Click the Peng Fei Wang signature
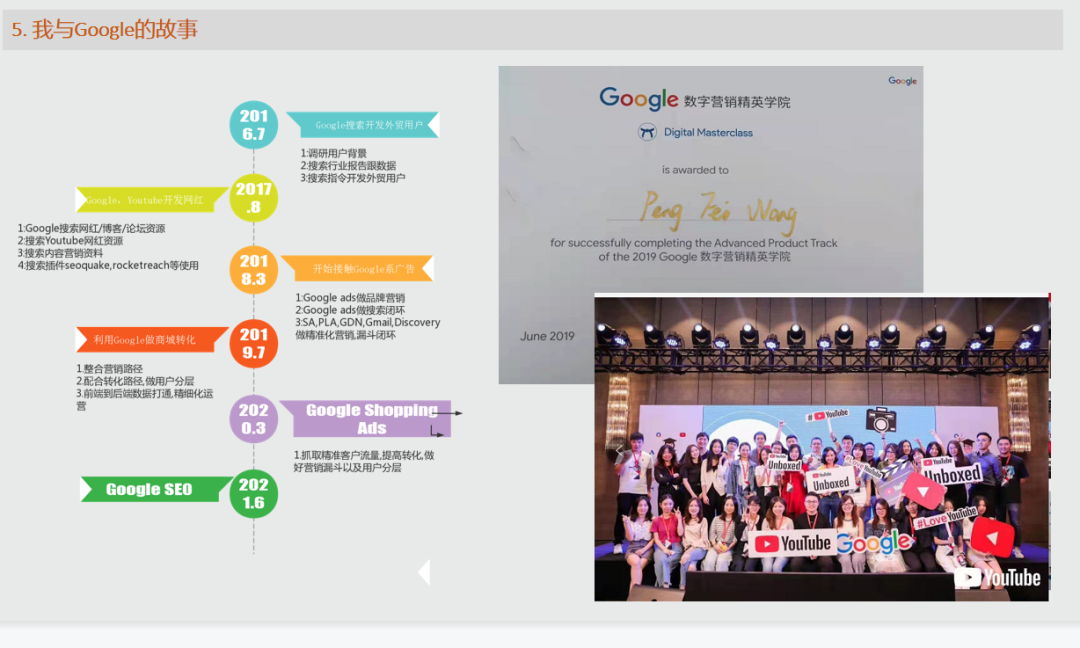This screenshot has height=648, width=1080. [718, 212]
